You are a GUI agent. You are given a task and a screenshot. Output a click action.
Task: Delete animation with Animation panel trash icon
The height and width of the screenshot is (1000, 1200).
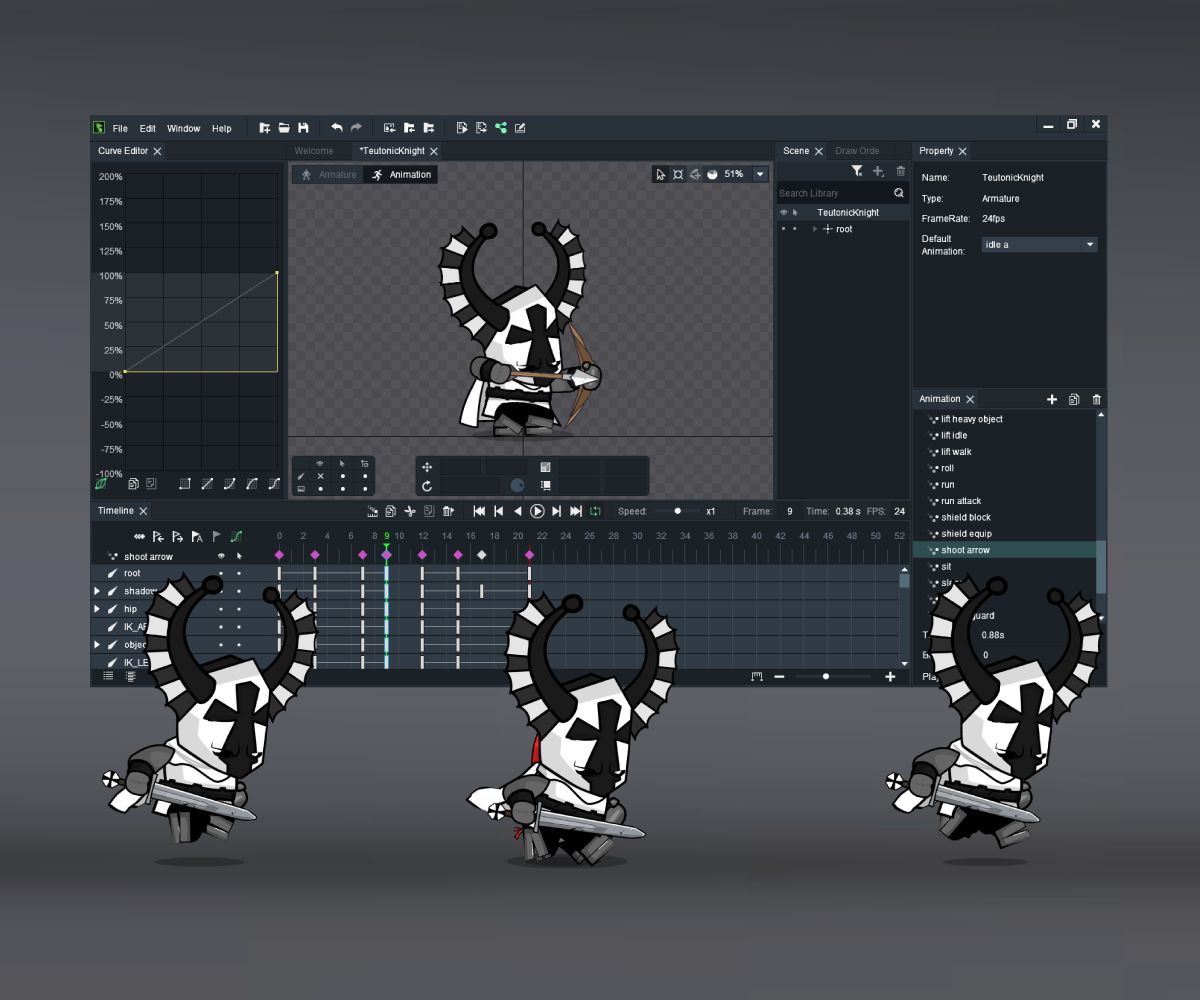pos(1096,399)
